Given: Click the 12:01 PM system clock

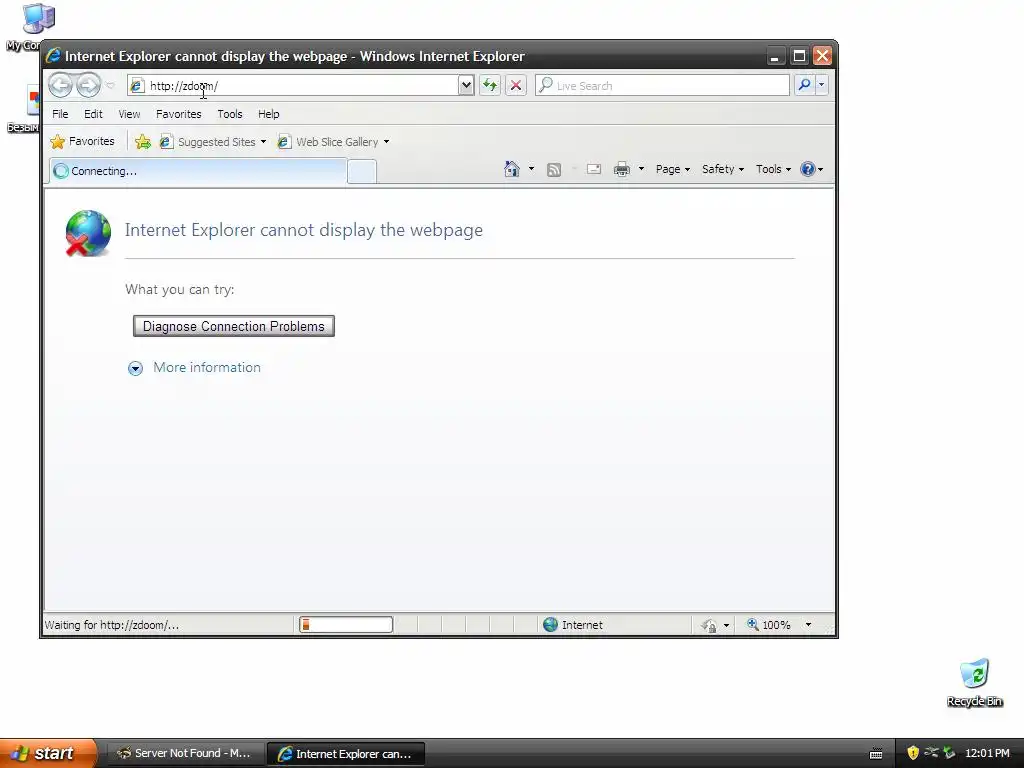Looking at the screenshot, I should click(987, 753).
